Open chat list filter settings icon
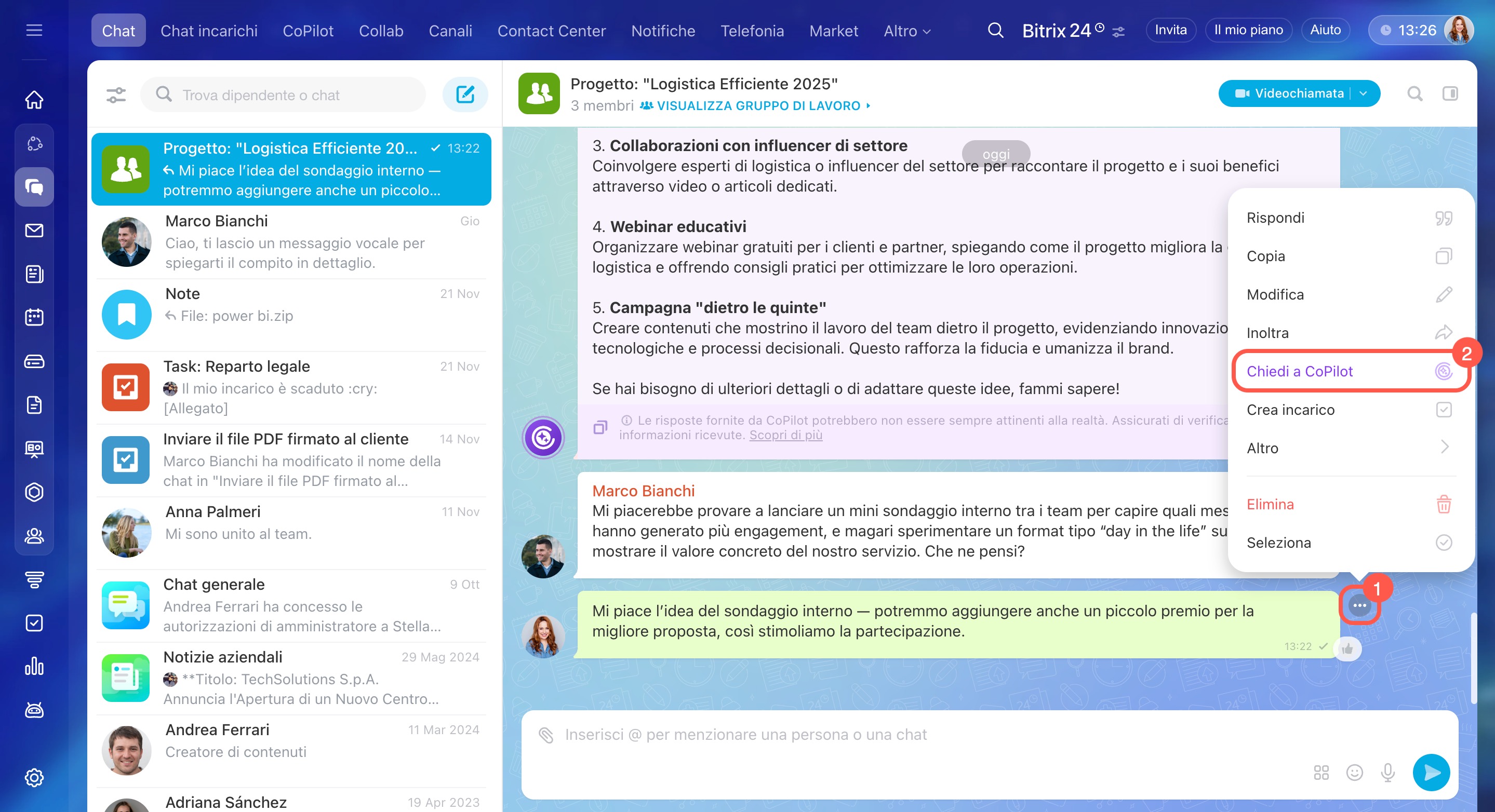The image size is (1495, 812). 116,94
